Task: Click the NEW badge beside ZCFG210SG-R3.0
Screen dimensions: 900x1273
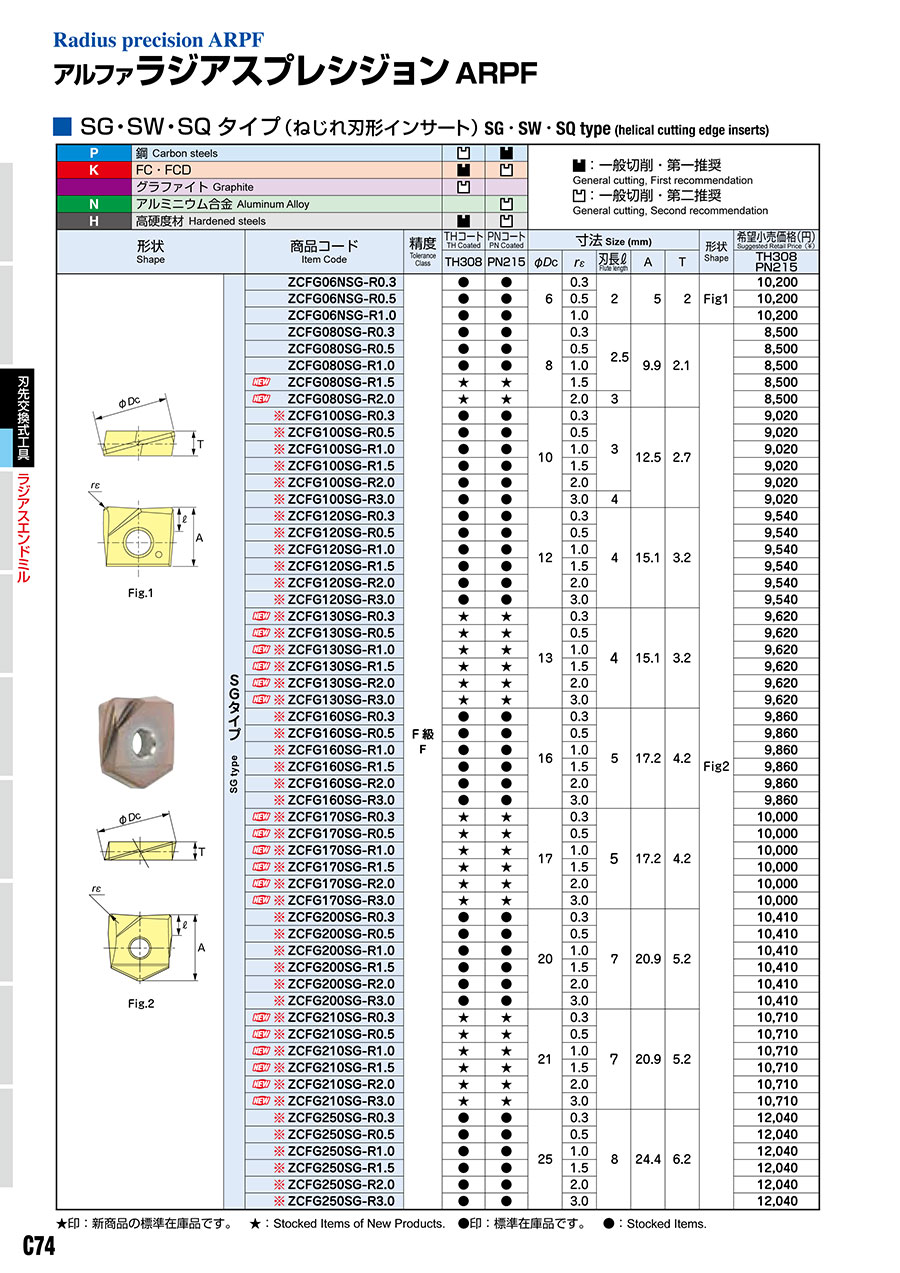Action: pos(261,1101)
